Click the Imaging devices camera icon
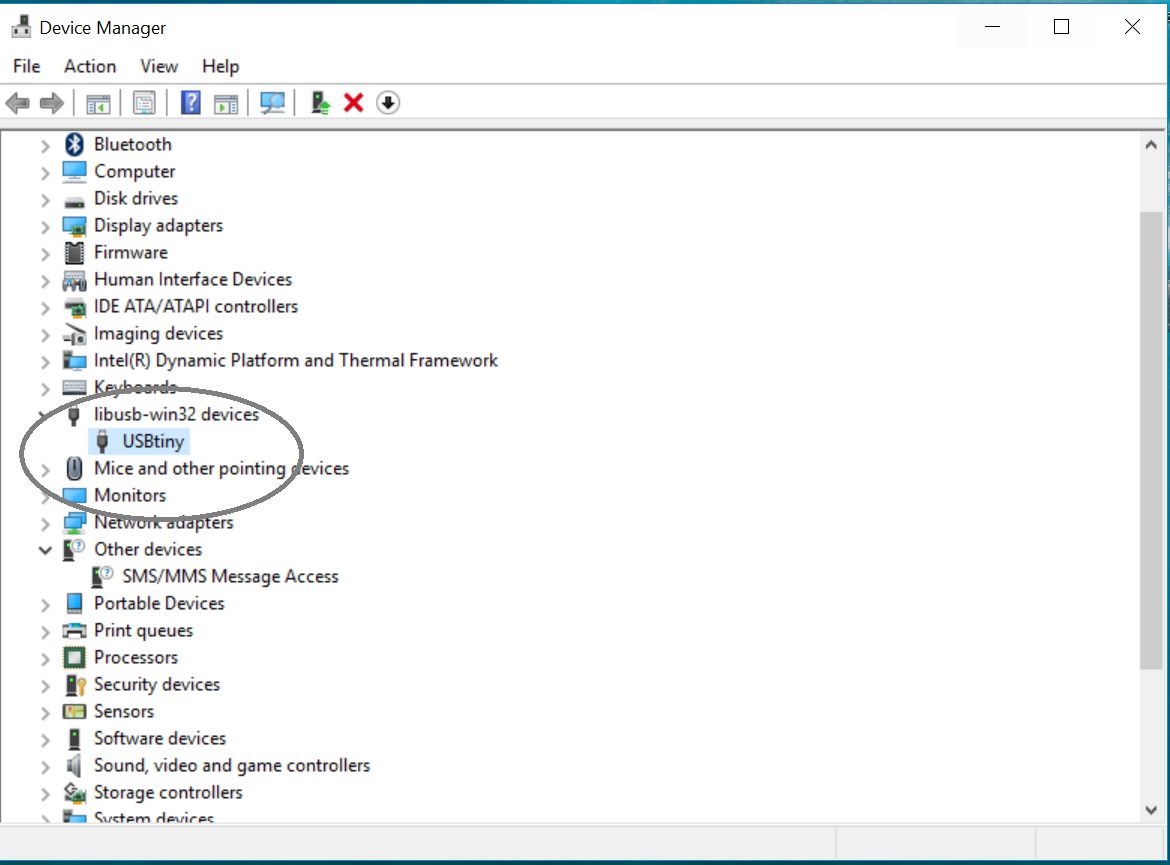This screenshot has width=1170, height=865. pyautogui.click(x=74, y=334)
